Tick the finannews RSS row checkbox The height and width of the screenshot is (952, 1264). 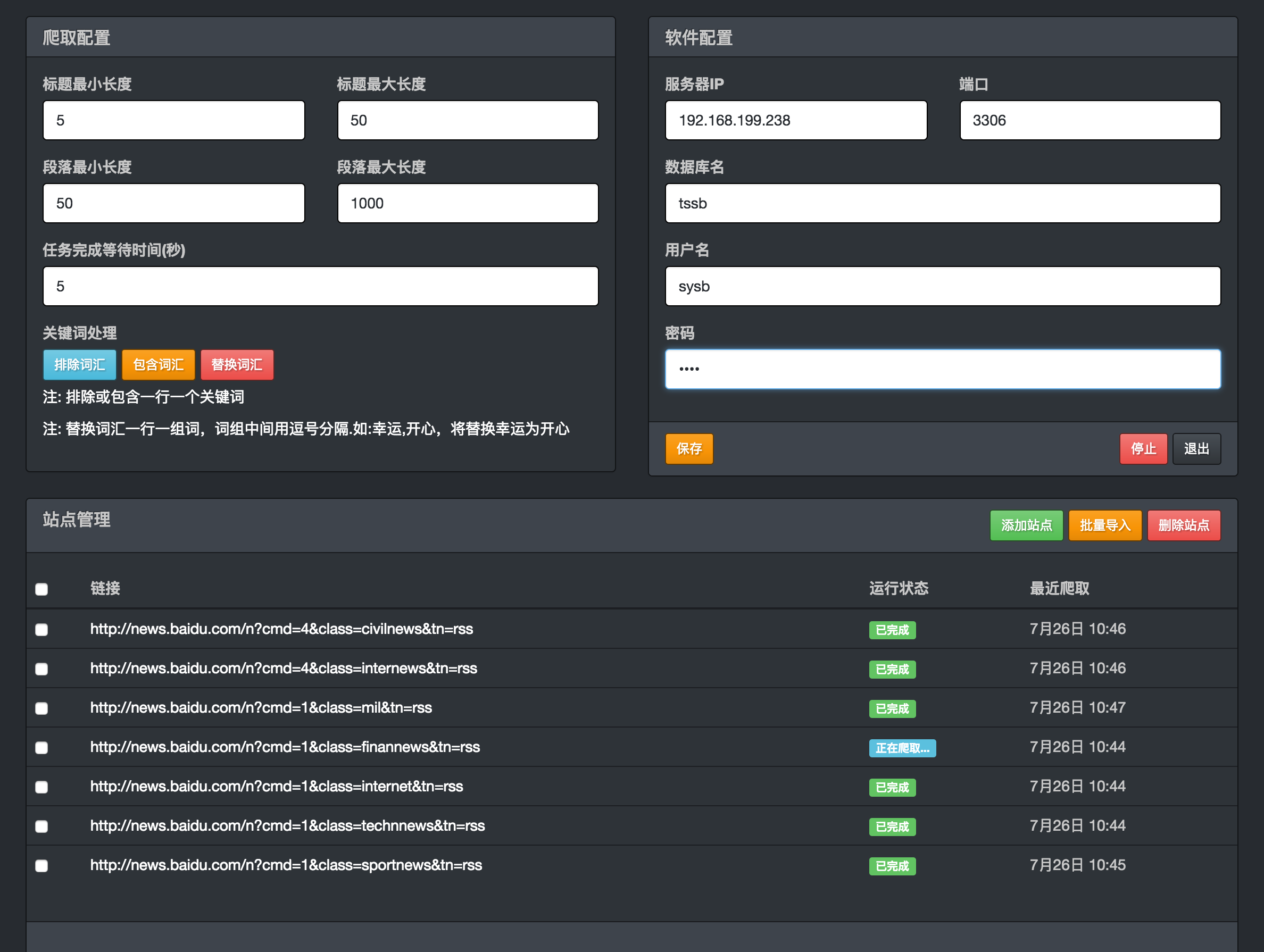coord(41,748)
